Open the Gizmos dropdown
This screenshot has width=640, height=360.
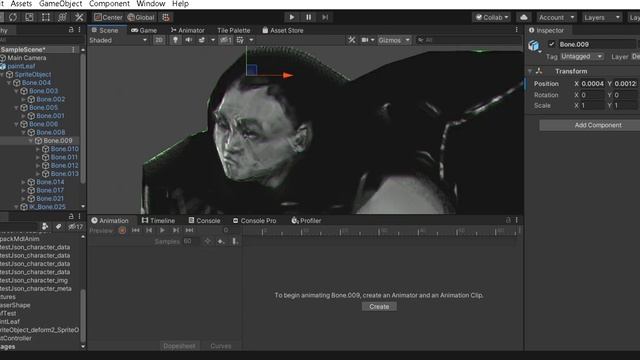click(x=394, y=40)
